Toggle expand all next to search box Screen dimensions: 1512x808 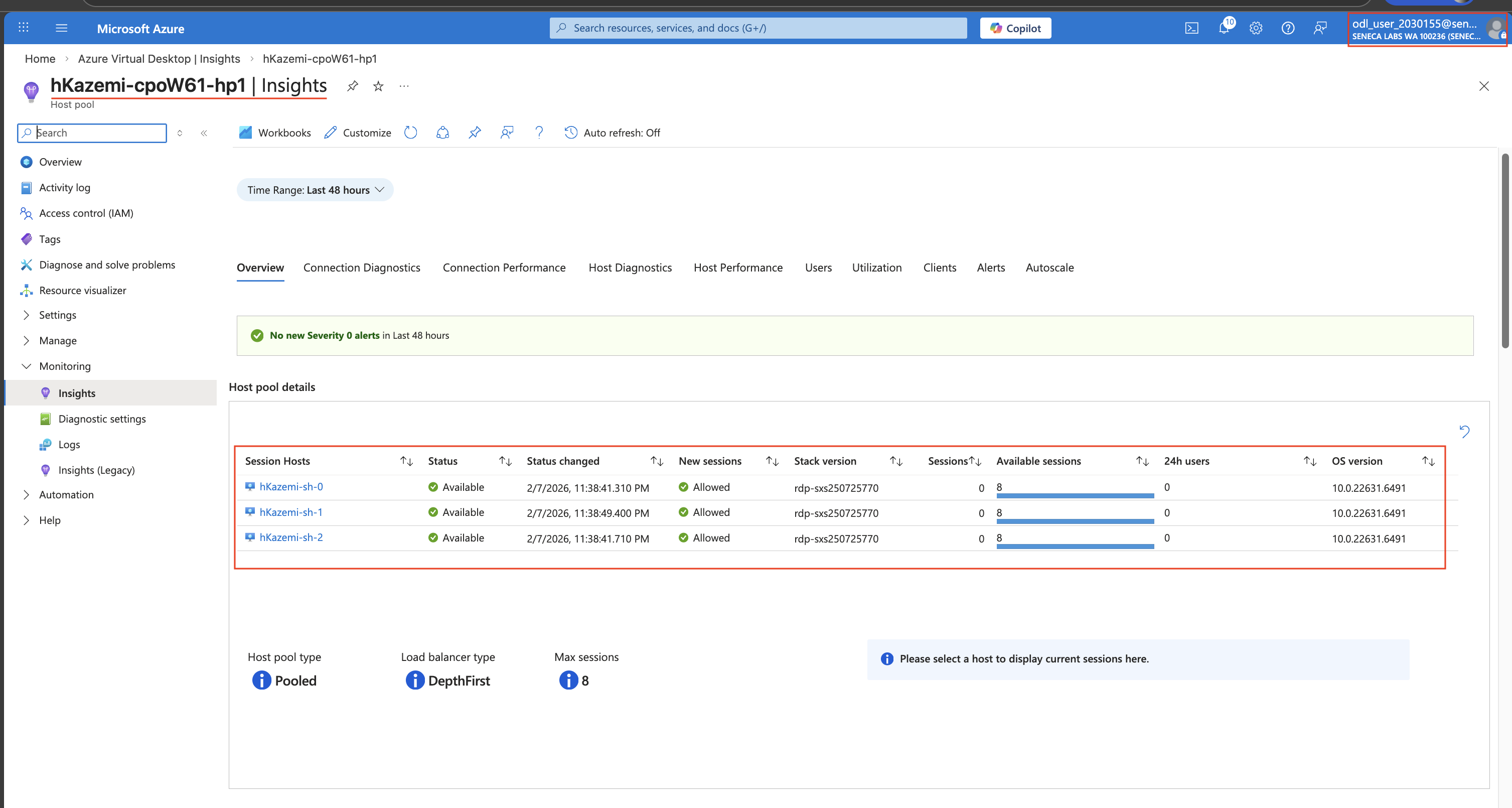click(x=180, y=133)
